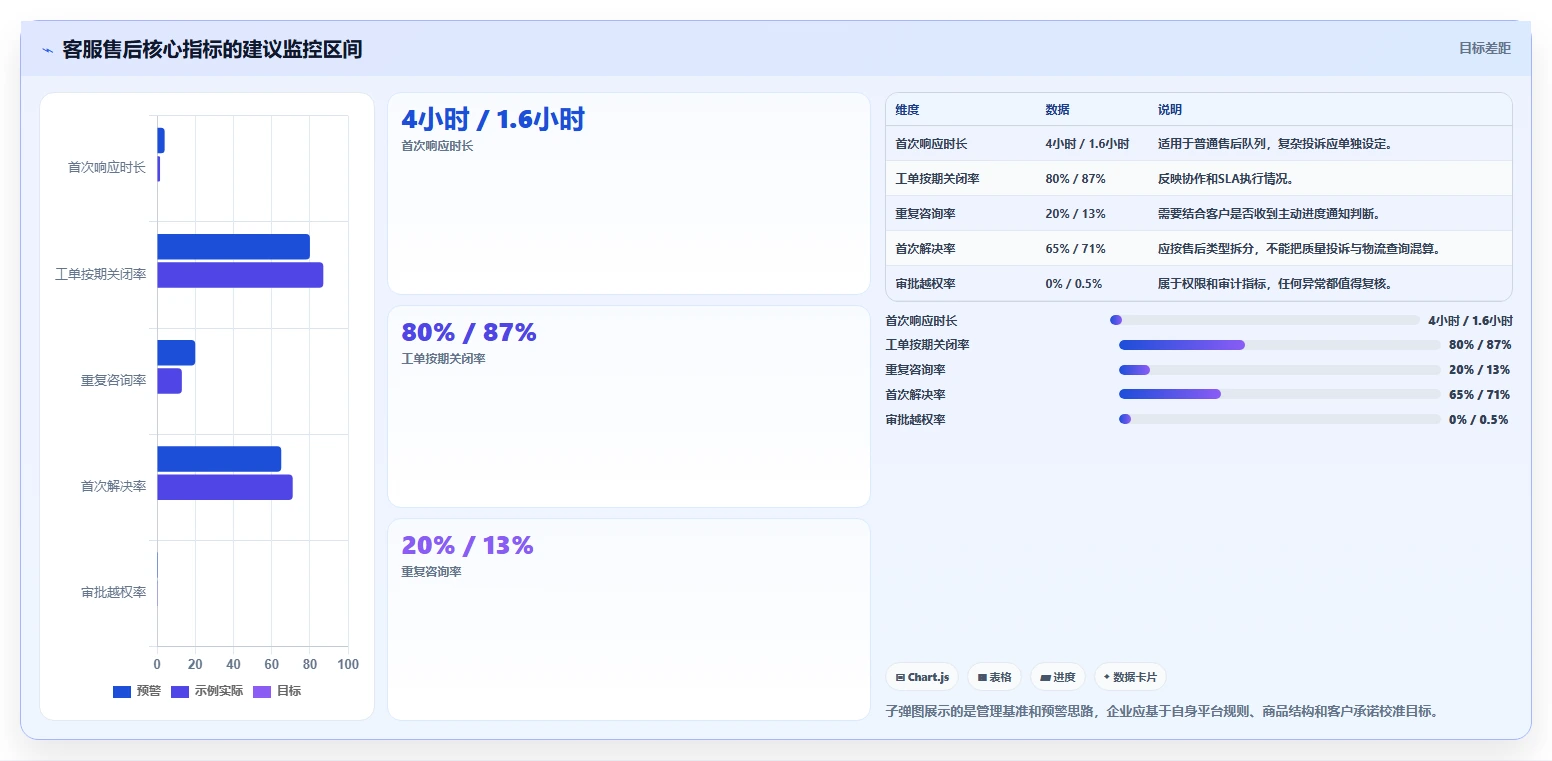Viewport: 1552px width, 761px height.
Task: Toggle the 示例实际 legend series
Action: click(207, 691)
